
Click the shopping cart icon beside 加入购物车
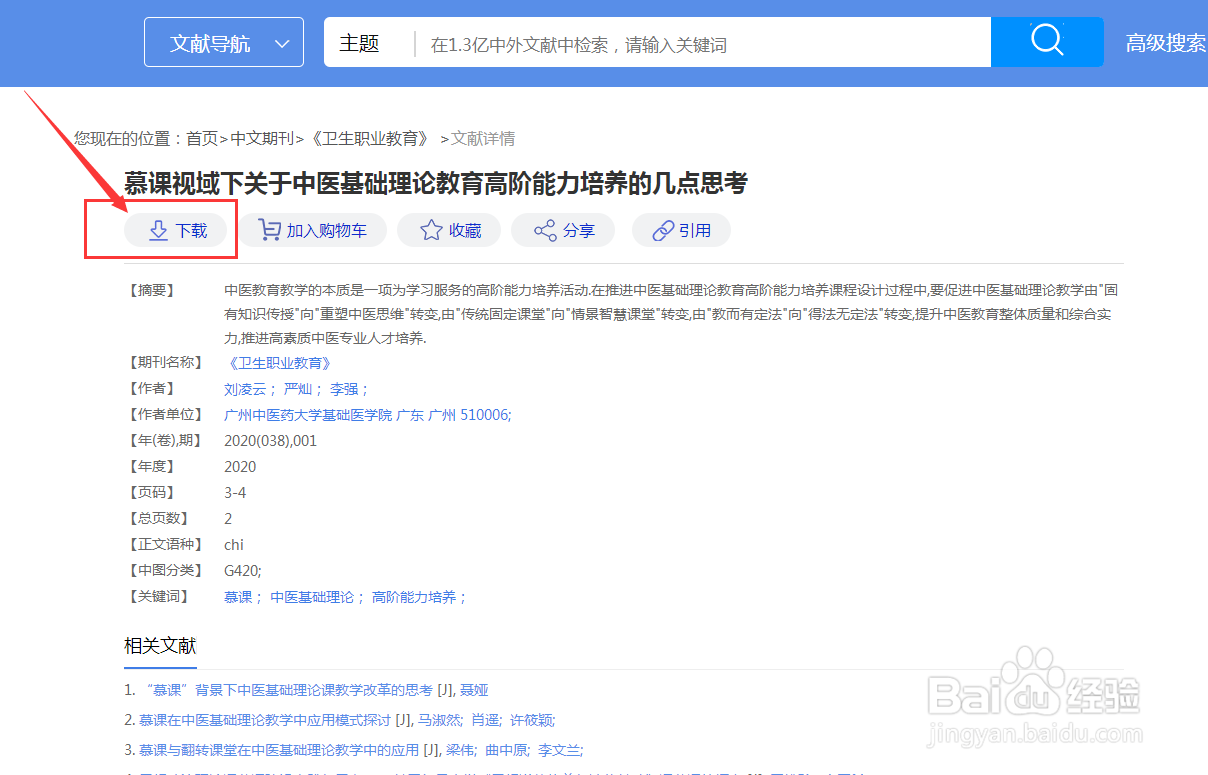268,229
